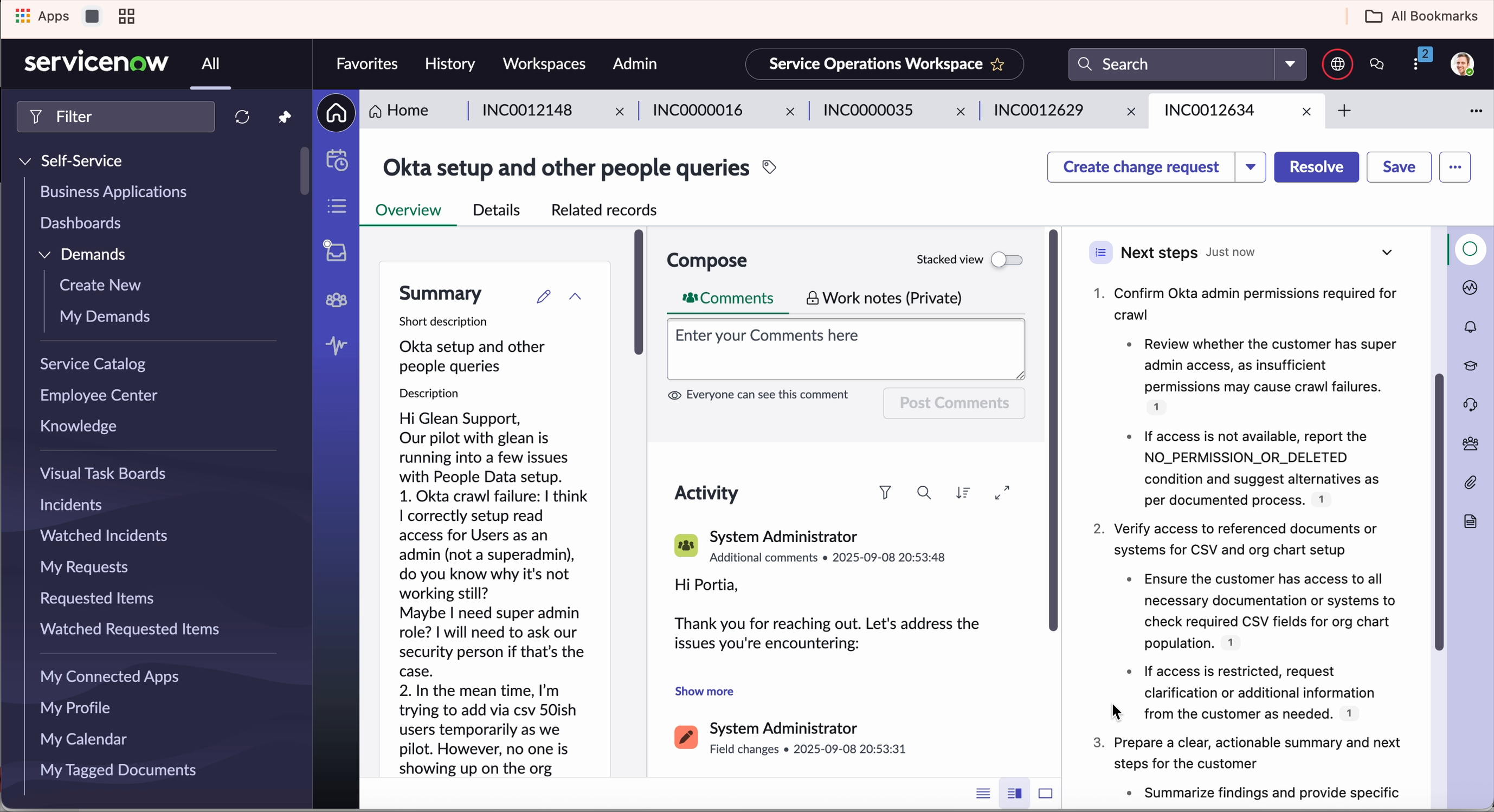1494x812 pixels.
Task: Open the notifications bell icon on right sidebar
Action: [x=1471, y=326]
